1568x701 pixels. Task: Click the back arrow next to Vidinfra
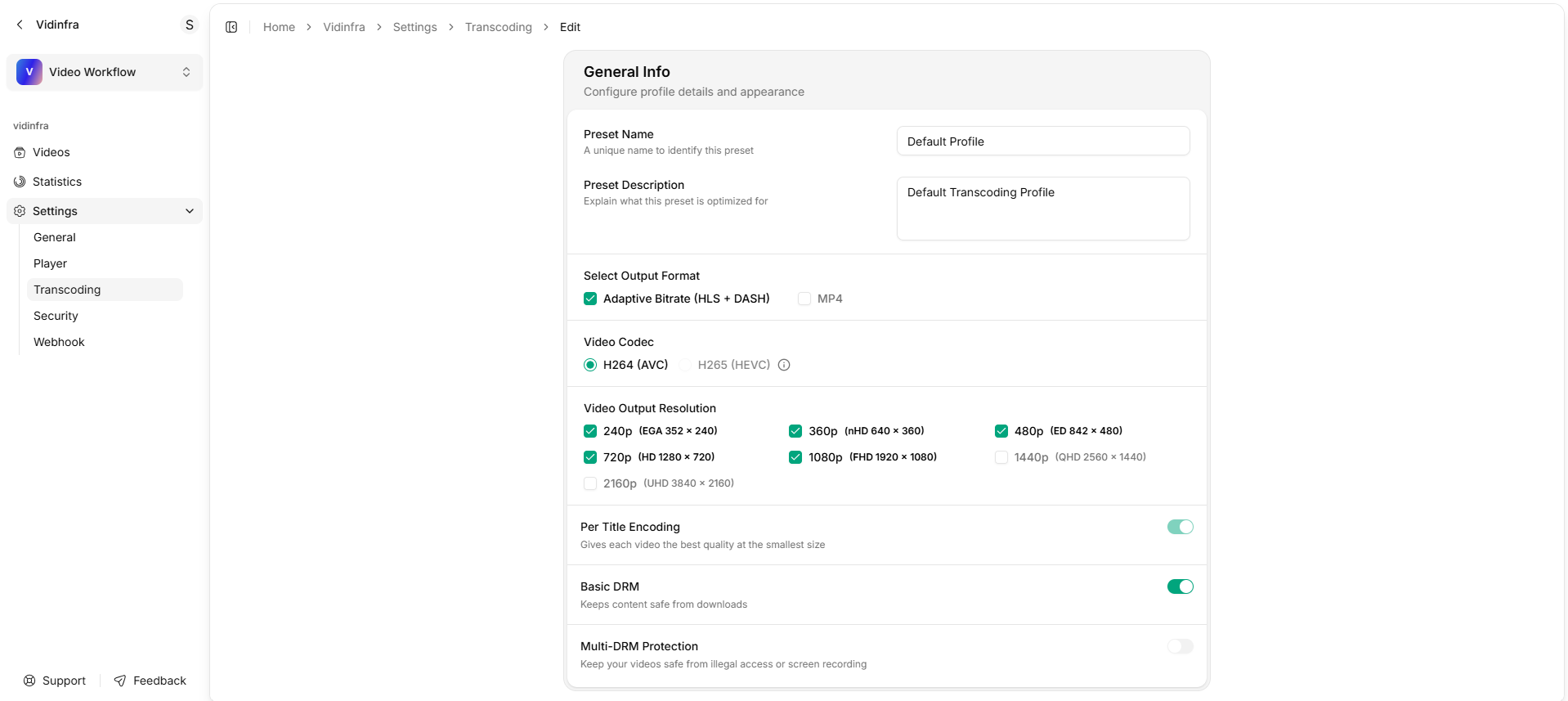[20, 25]
